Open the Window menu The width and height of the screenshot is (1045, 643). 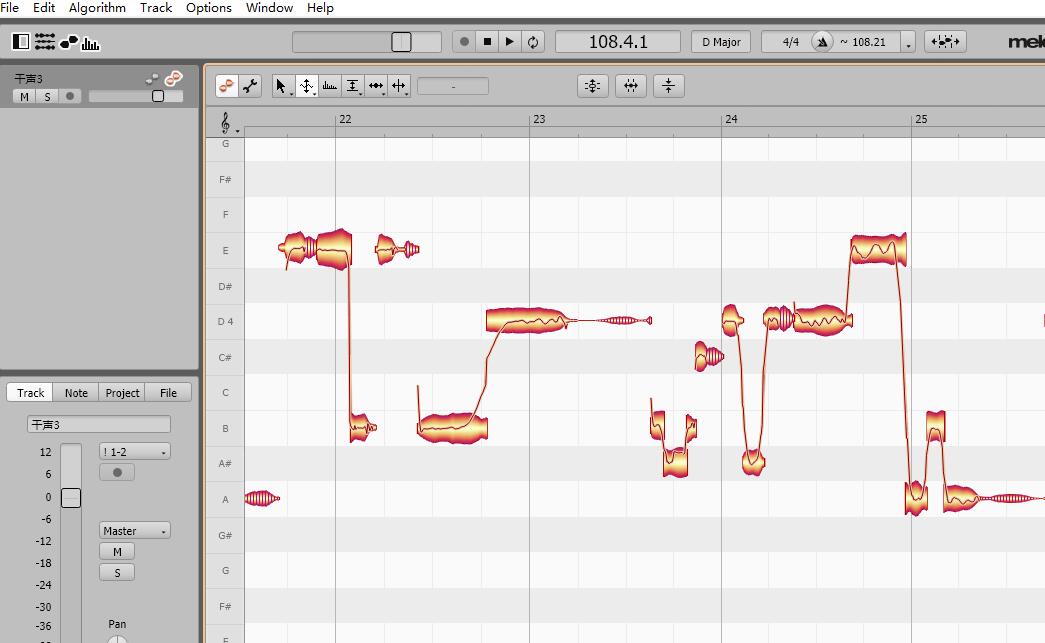[x=269, y=8]
